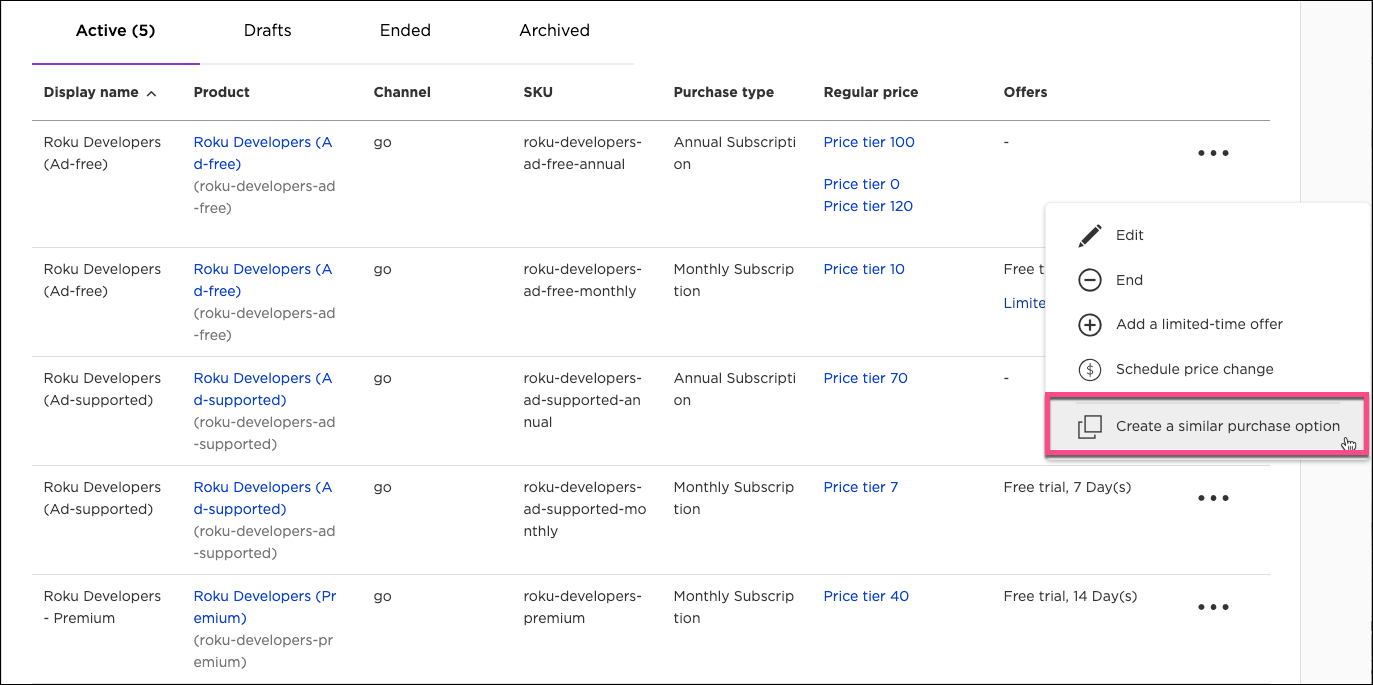1373x685 pixels.
Task: Open Roku Developers (Premium) product link
Action: pos(264,607)
